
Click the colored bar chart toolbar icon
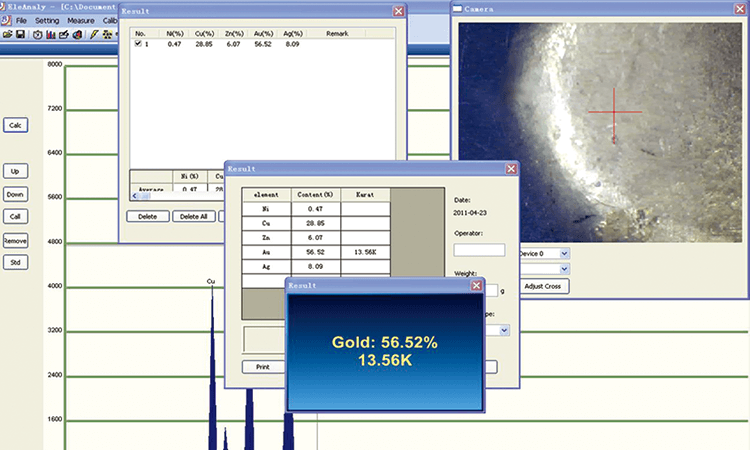[x=51, y=34]
